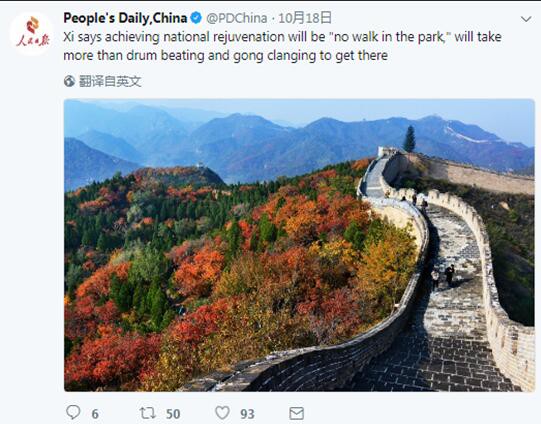Click the reply speech bubble icon
This screenshot has height=424, width=541.
pyautogui.click(x=73, y=412)
